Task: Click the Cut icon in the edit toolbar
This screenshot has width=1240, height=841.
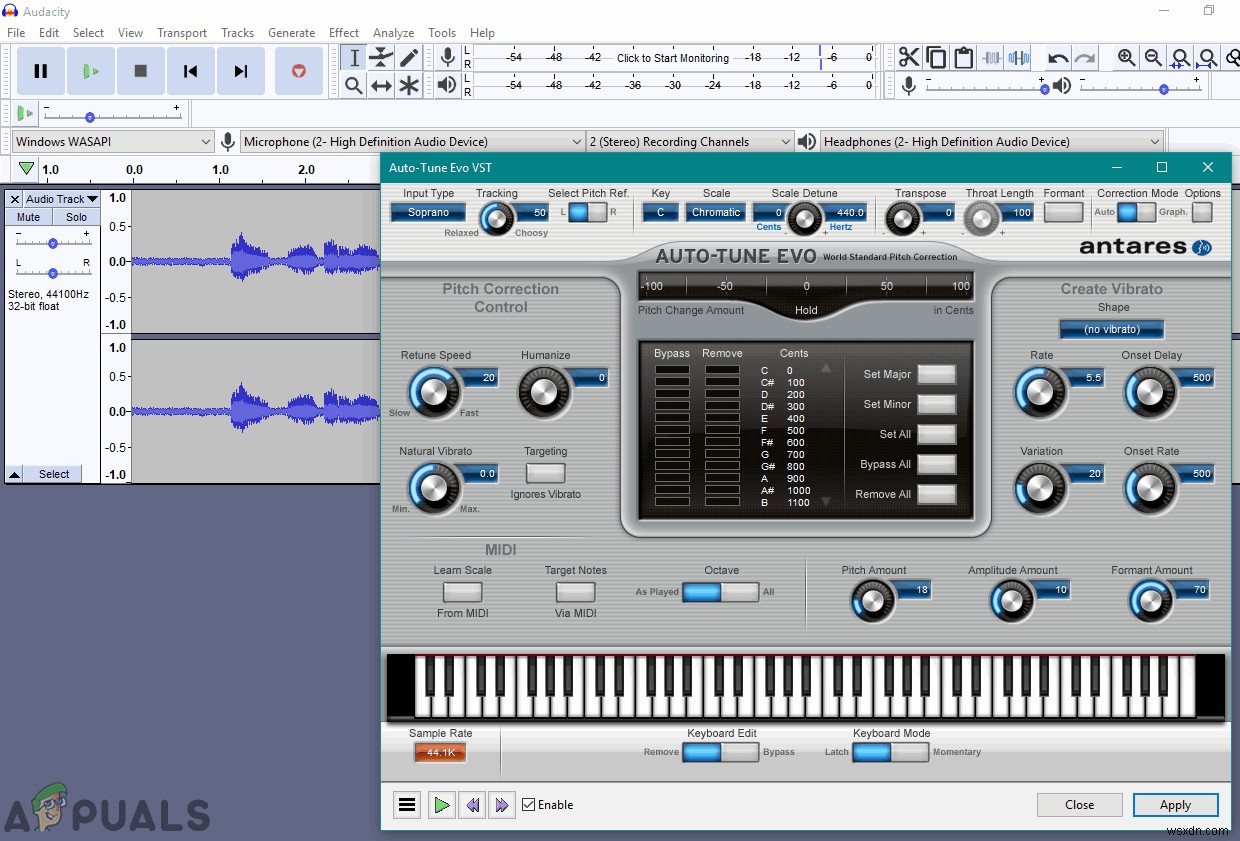Action: click(909, 57)
